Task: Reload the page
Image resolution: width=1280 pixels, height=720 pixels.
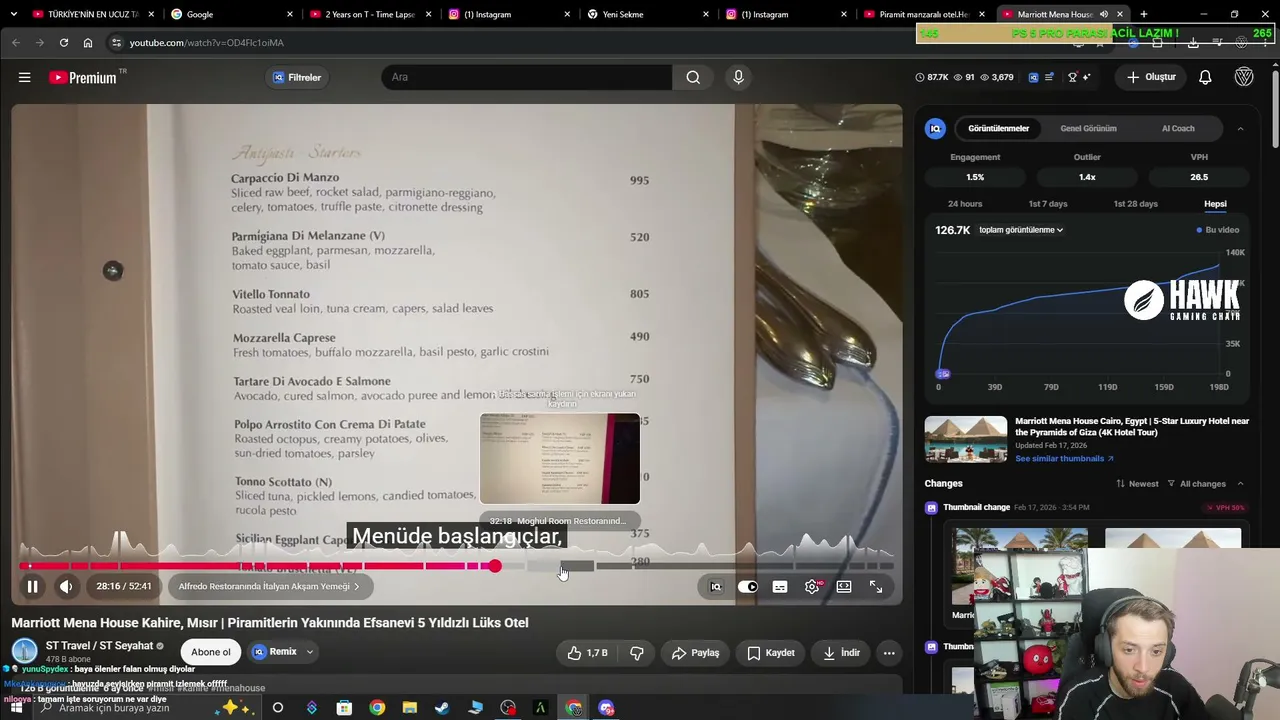Action: [64, 43]
